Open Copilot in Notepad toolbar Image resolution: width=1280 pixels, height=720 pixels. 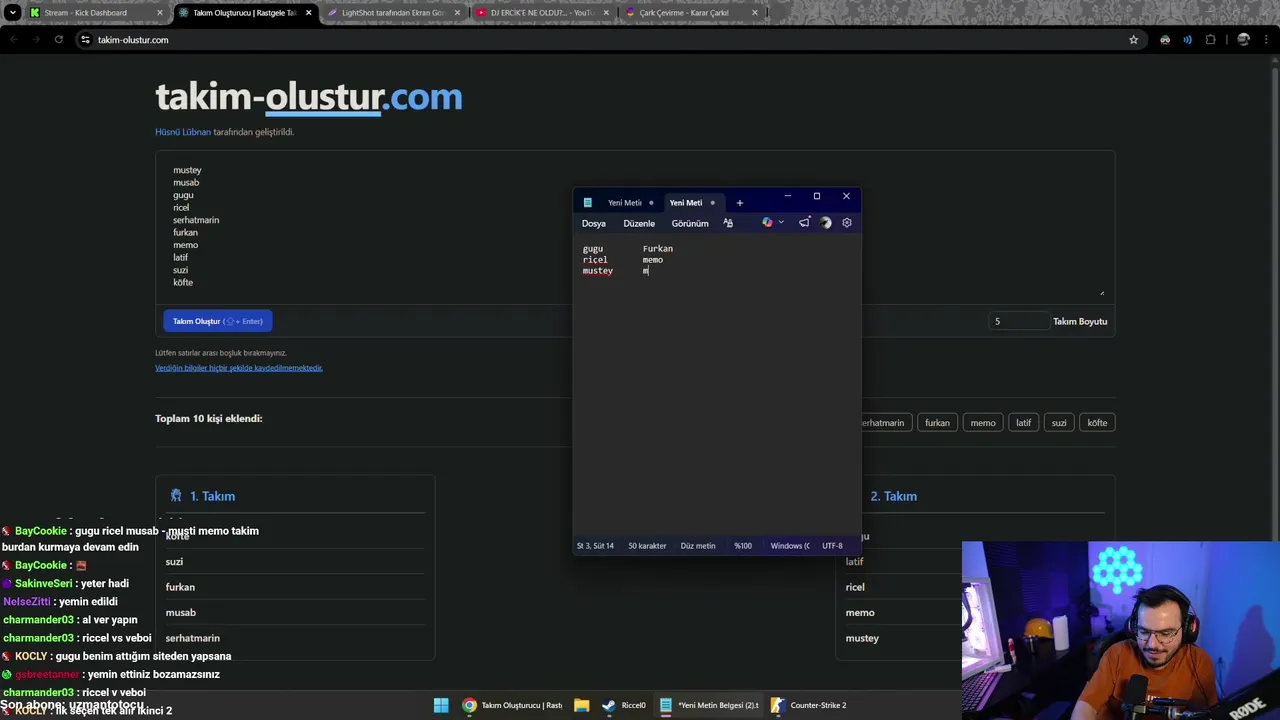tap(767, 223)
